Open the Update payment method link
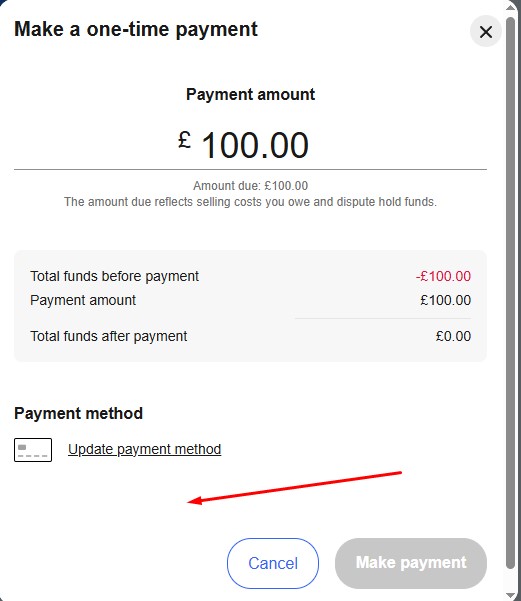This screenshot has height=601, width=521. pyautogui.click(x=145, y=449)
